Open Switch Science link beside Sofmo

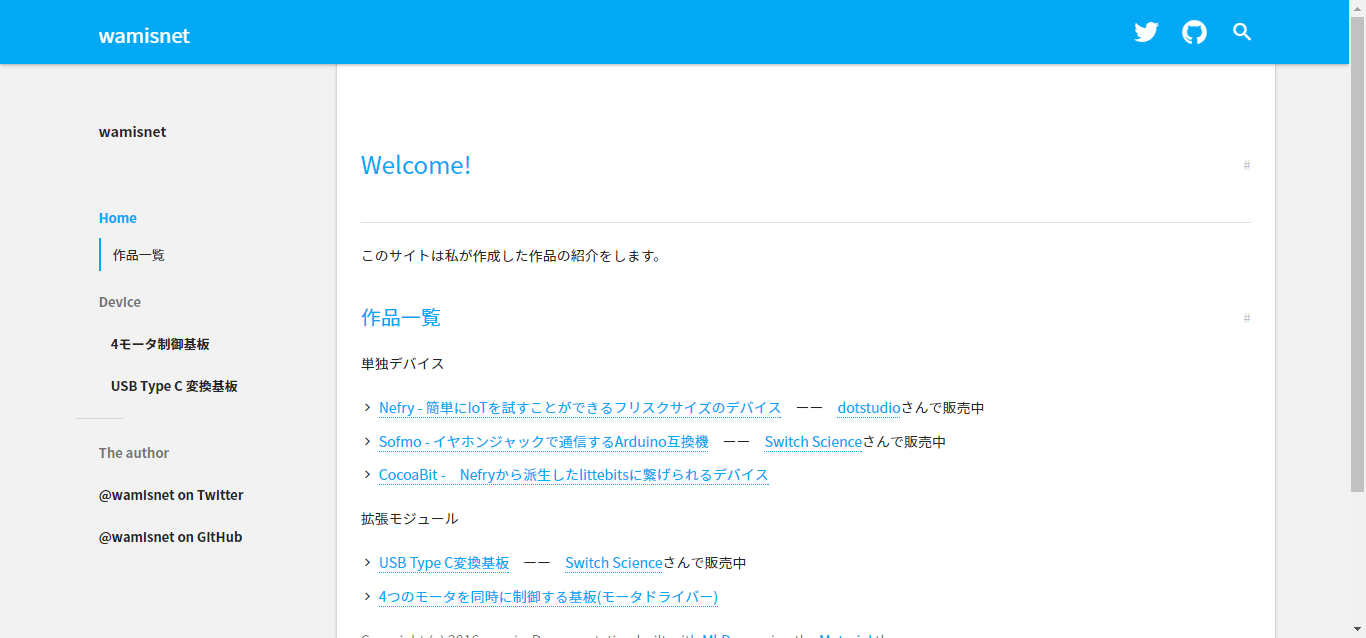pyautogui.click(x=813, y=442)
